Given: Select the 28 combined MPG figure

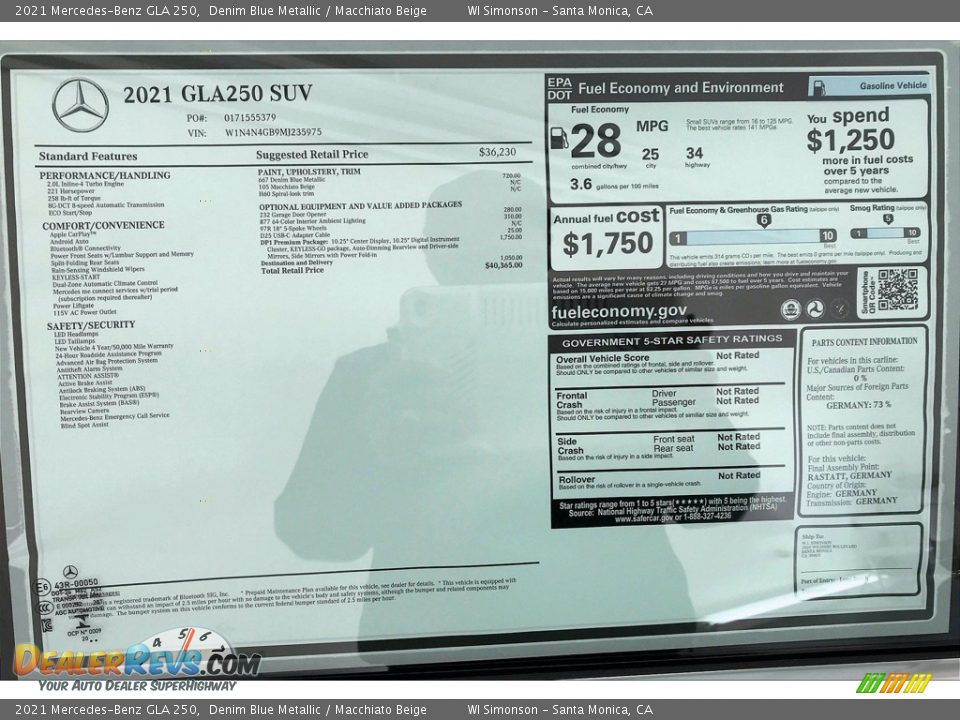Looking at the screenshot, I should tap(596, 141).
